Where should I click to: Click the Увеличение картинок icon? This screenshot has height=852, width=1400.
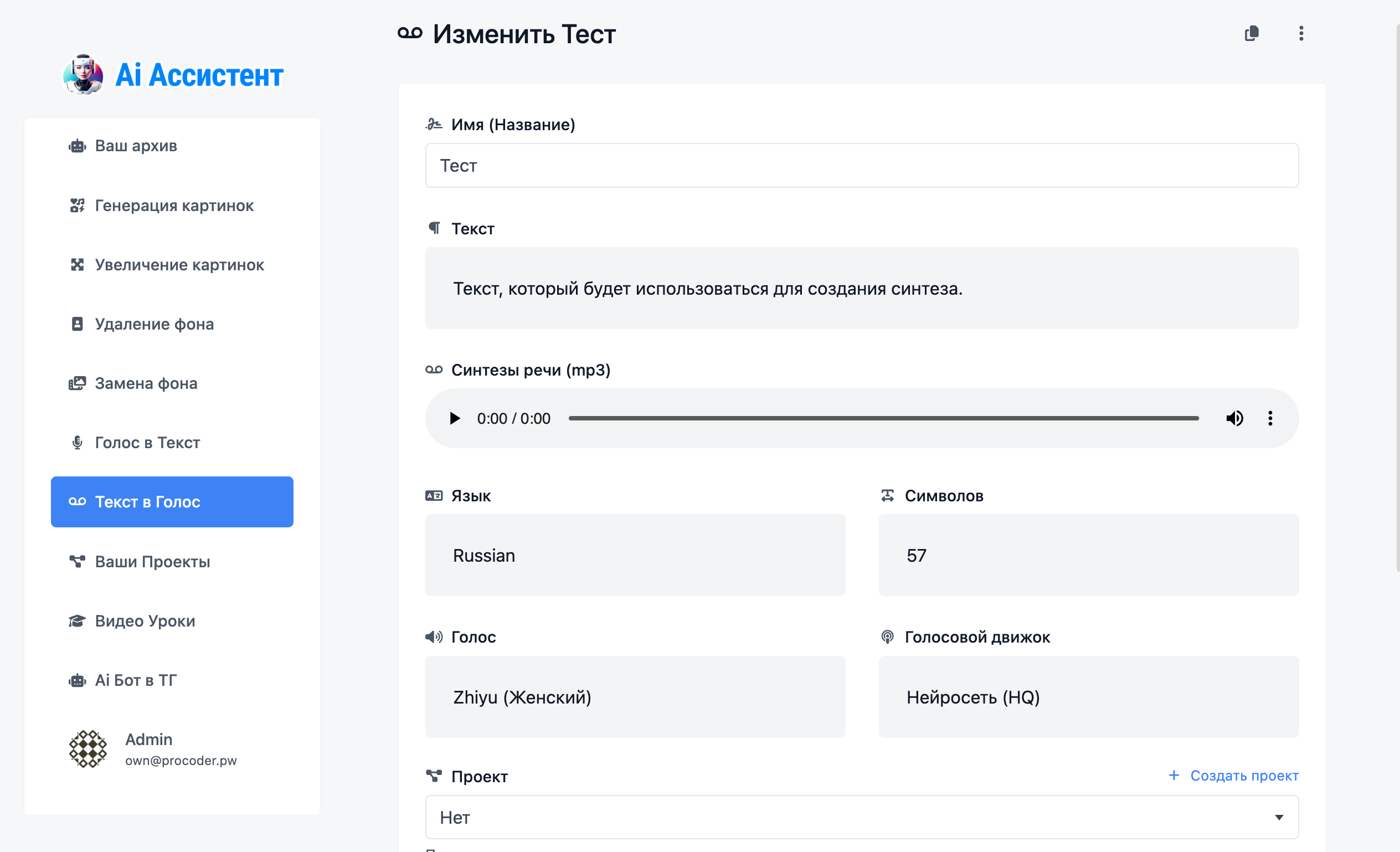pyautogui.click(x=78, y=265)
